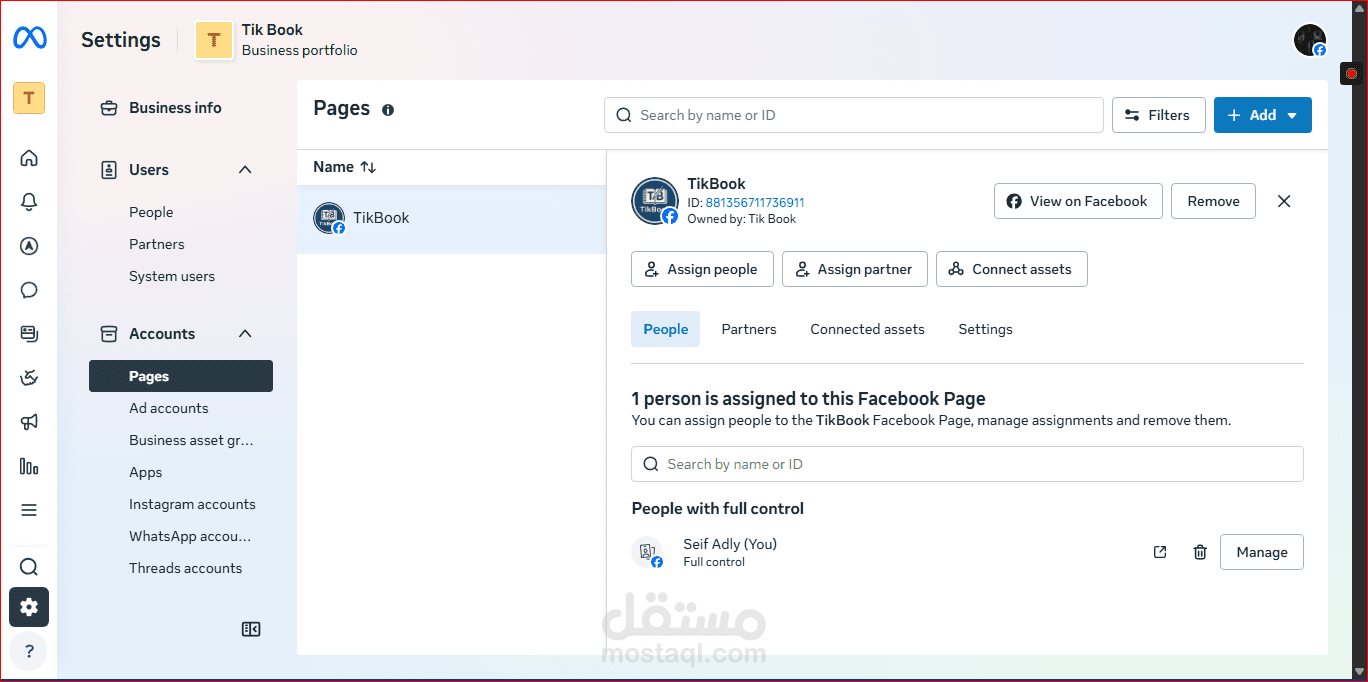1368x682 pixels.
Task: Open Apps in the Accounts menu
Action: click(x=146, y=472)
